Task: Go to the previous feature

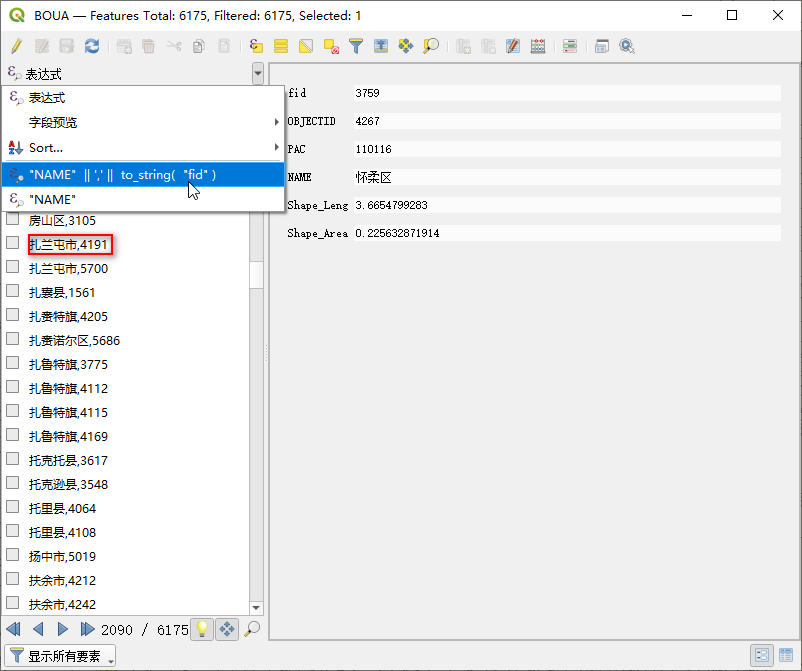Action: 38,629
